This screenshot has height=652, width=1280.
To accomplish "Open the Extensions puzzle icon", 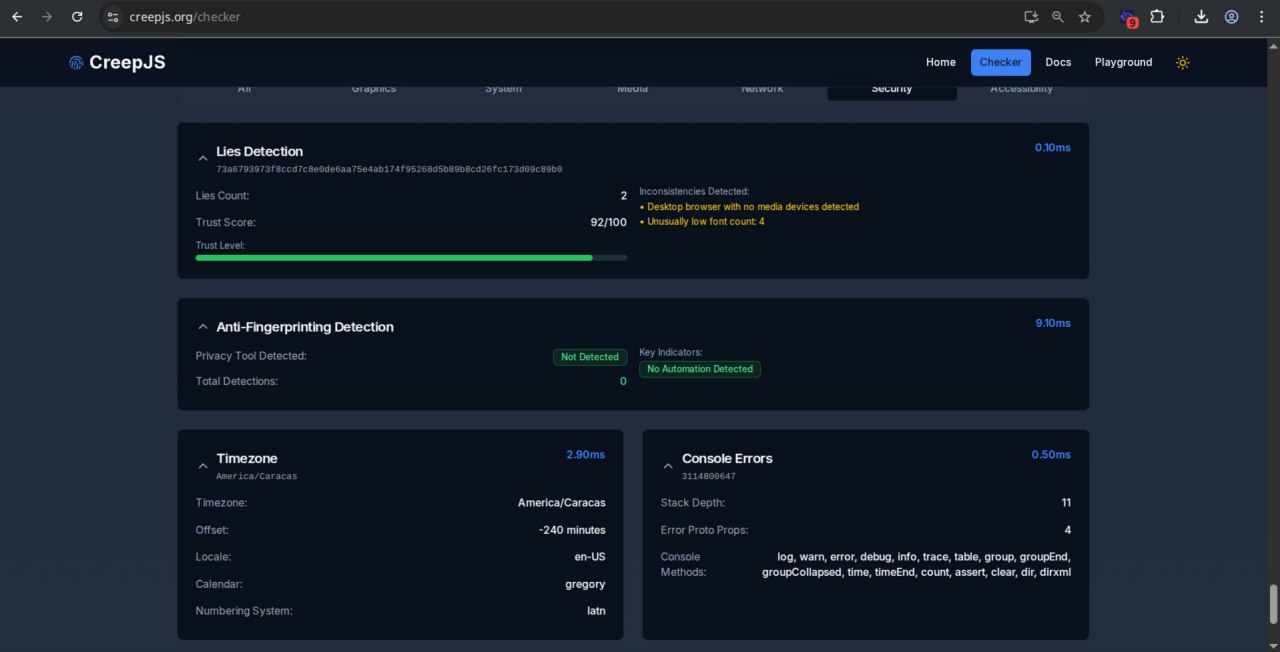I will click(1157, 17).
